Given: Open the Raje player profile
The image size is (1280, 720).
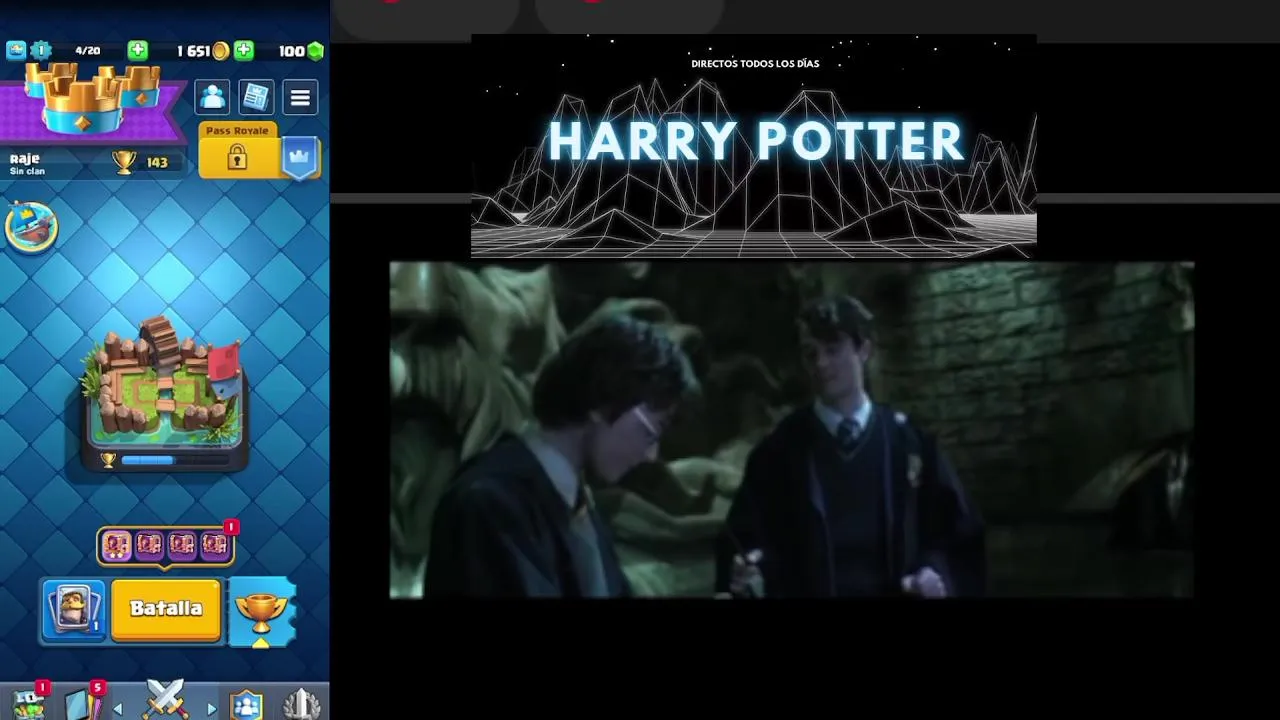Looking at the screenshot, I should 27,163.
